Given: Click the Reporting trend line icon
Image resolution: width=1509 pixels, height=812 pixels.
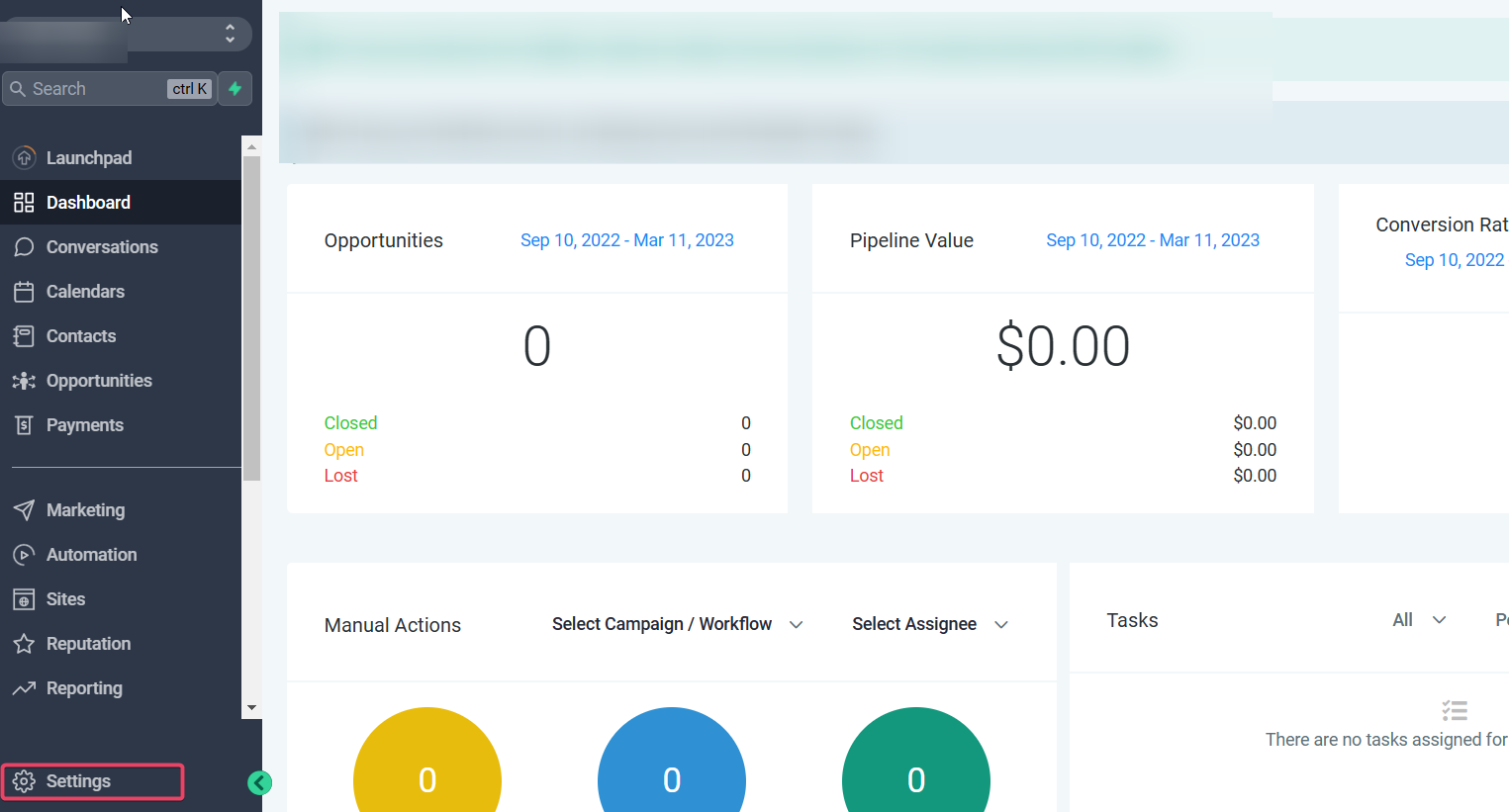Looking at the screenshot, I should 24,687.
